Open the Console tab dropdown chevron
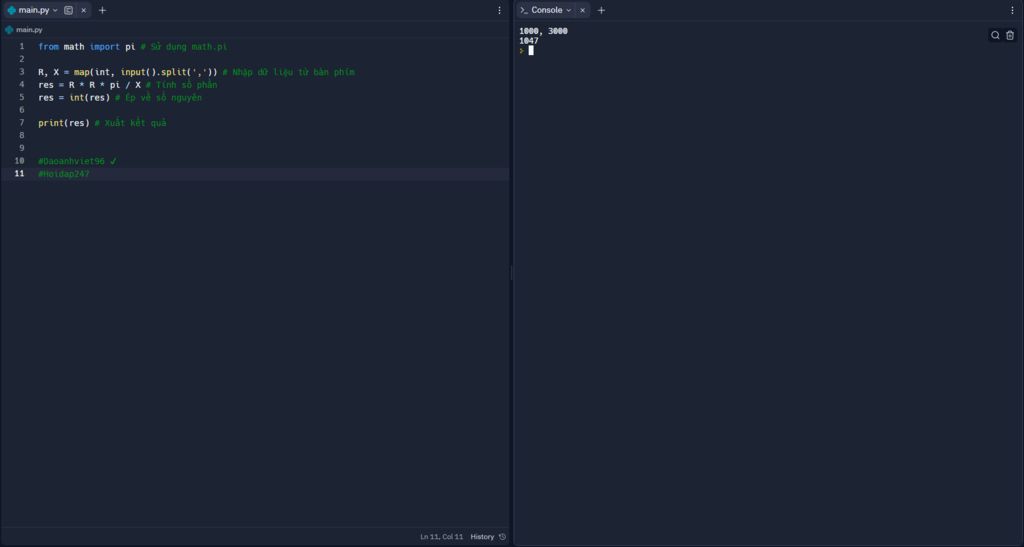 (569, 10)
